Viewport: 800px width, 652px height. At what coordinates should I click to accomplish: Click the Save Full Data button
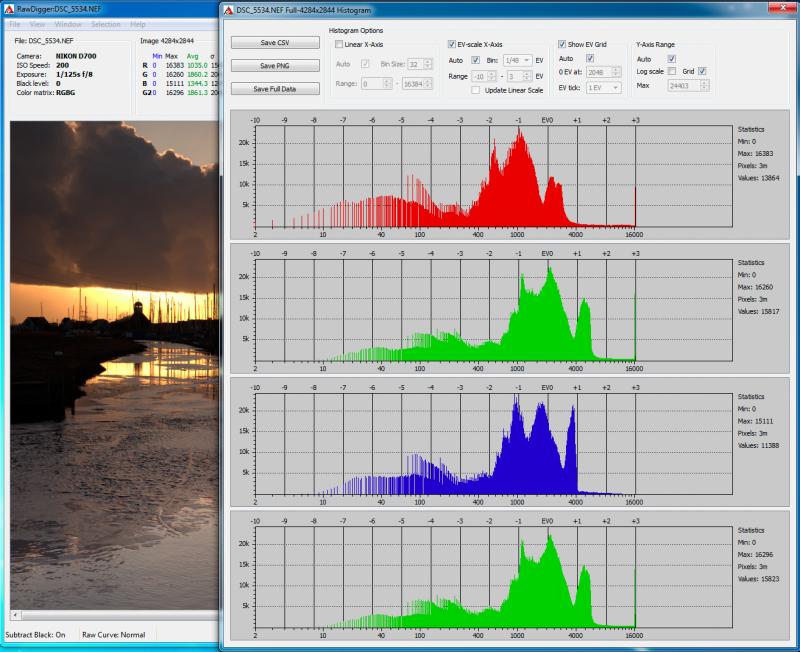(x=275, y=89)
